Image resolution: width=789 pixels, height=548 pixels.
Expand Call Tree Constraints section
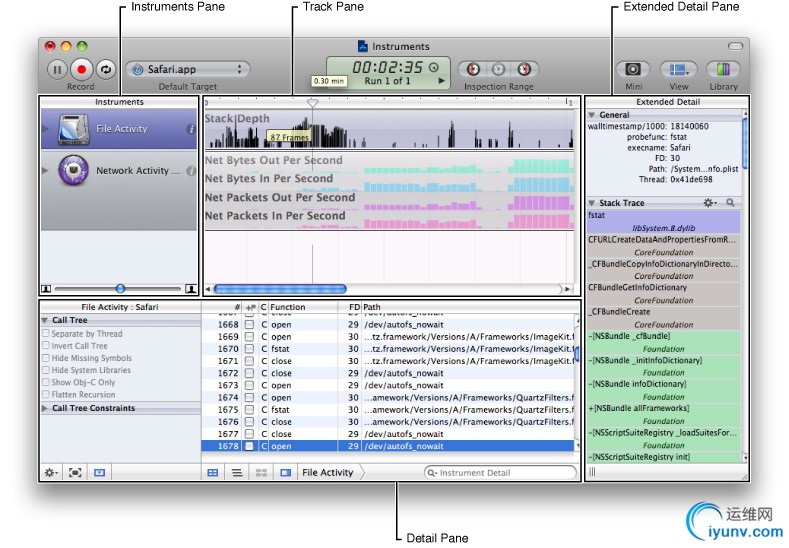click(x=45, y=408)
